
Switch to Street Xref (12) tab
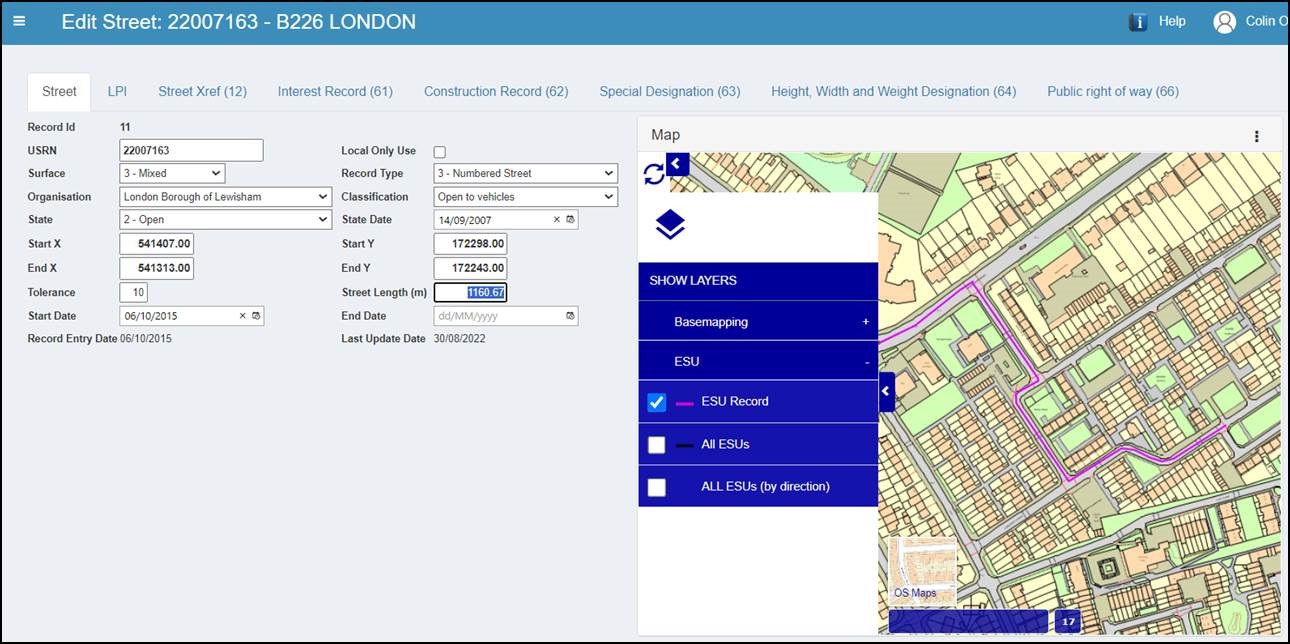(x=202, y=91)
